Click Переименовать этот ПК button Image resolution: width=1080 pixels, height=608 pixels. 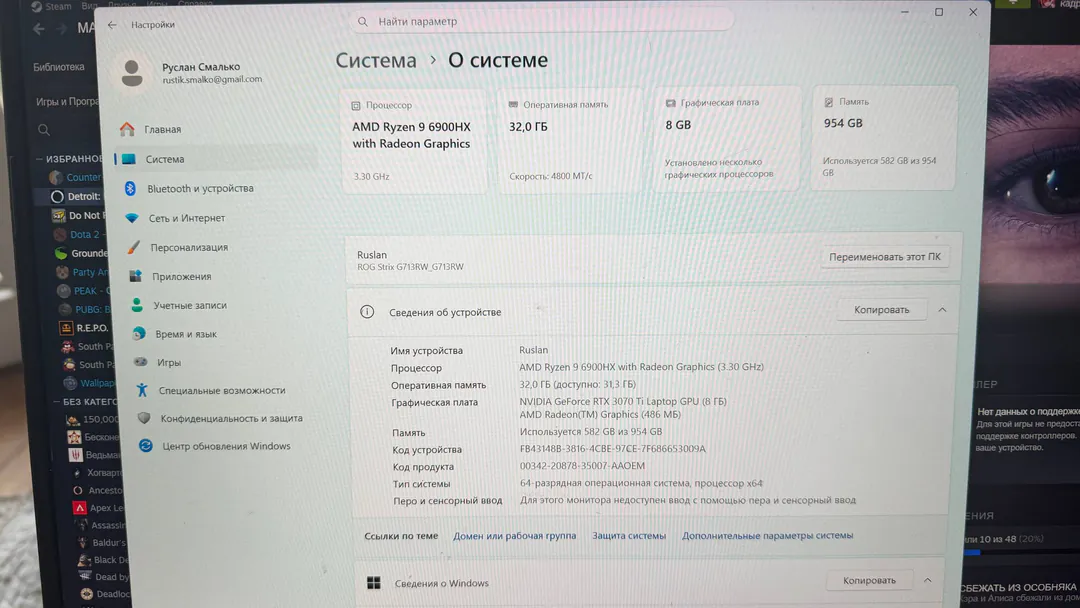[x=884, y=257]
